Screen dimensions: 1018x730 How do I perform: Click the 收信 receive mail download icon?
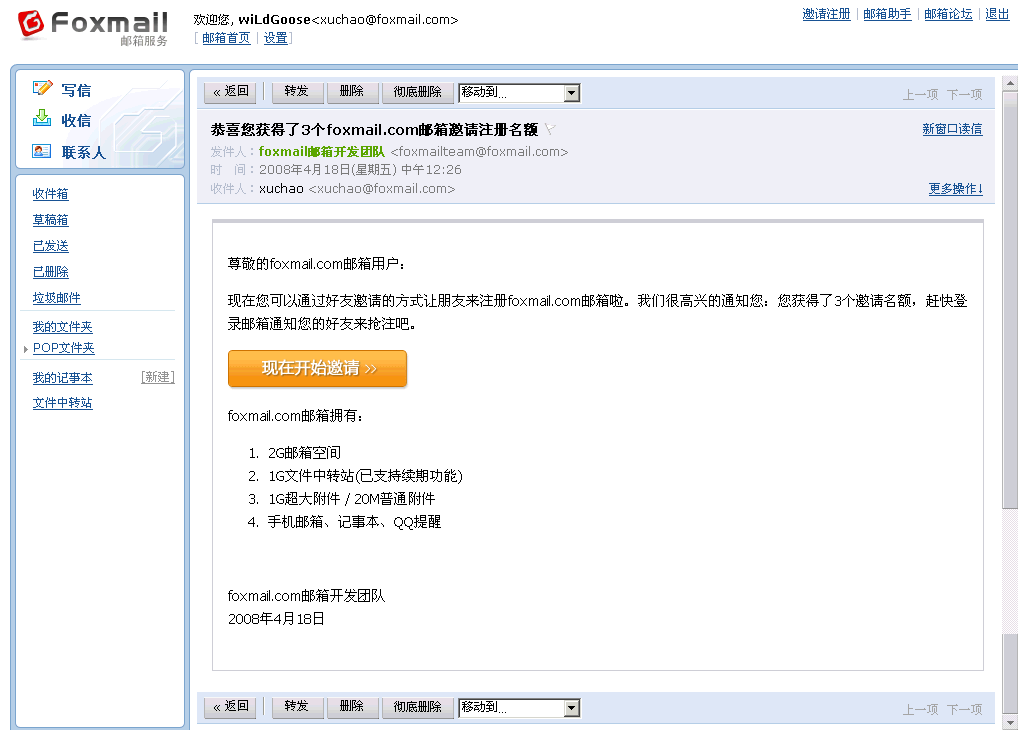point(42,118)
